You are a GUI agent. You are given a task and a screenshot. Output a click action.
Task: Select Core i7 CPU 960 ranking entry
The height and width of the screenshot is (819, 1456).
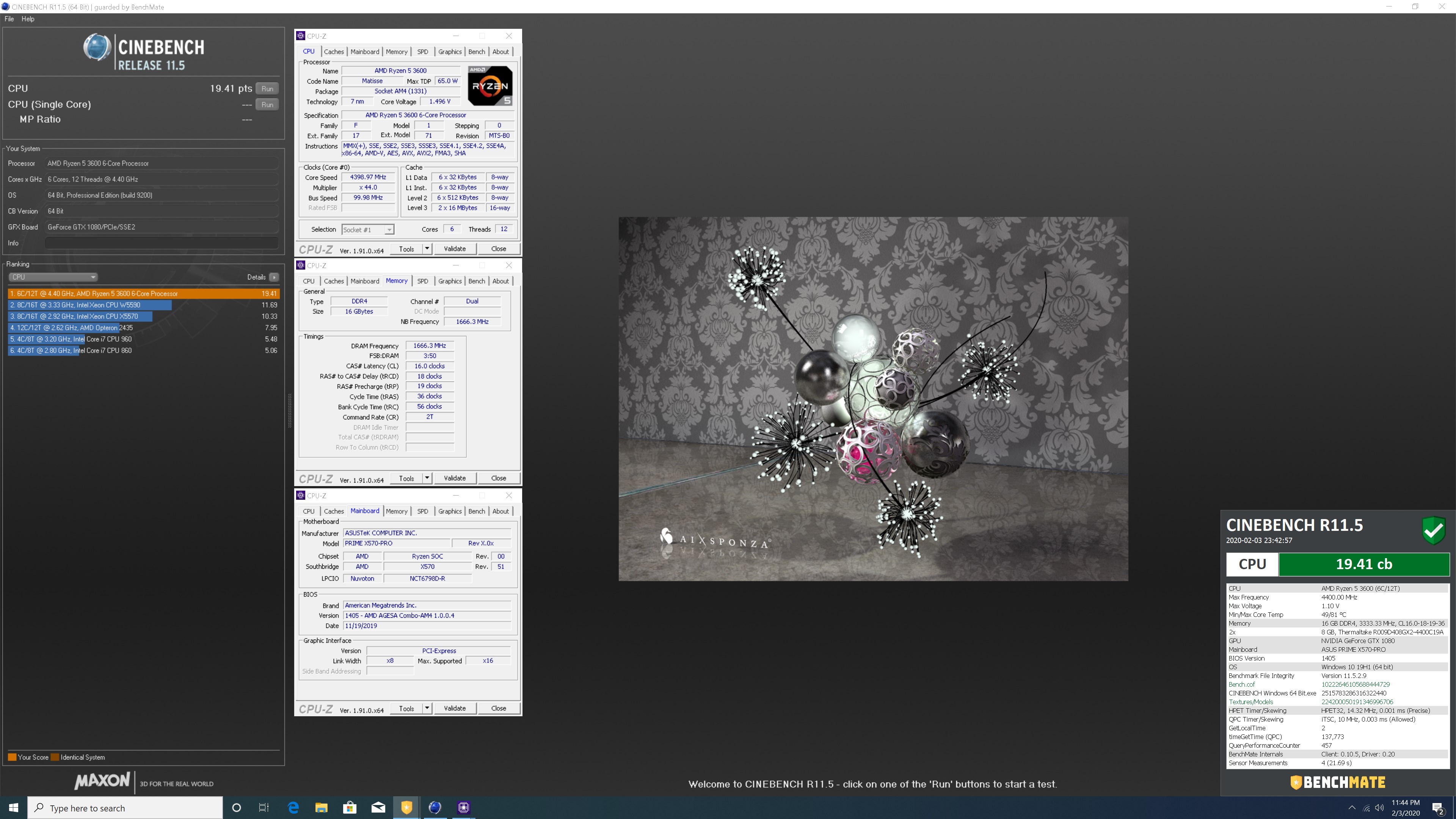144,339
